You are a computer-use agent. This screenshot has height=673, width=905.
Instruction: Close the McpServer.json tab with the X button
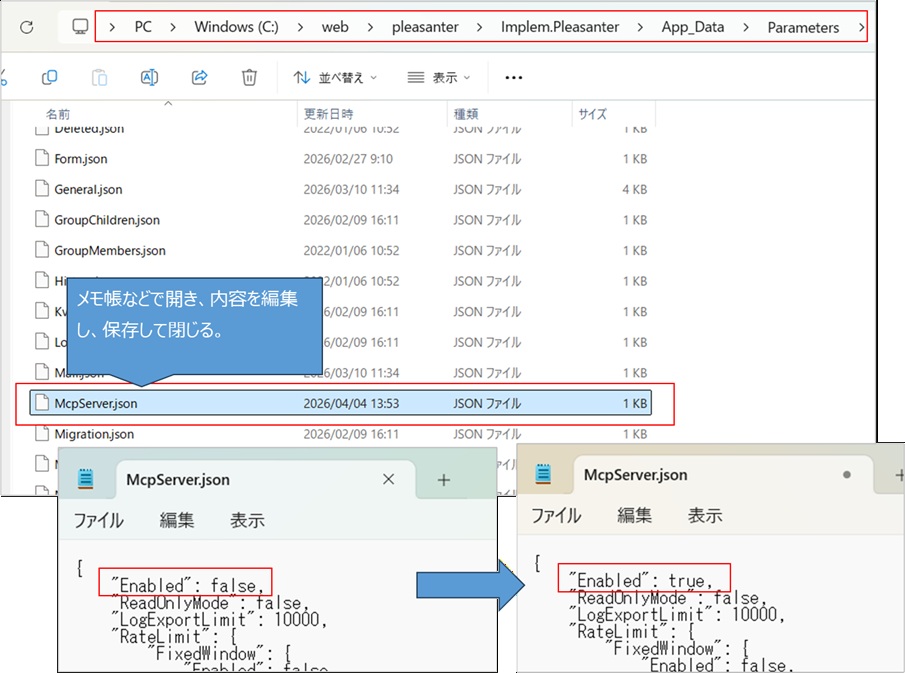coord(389,480)
